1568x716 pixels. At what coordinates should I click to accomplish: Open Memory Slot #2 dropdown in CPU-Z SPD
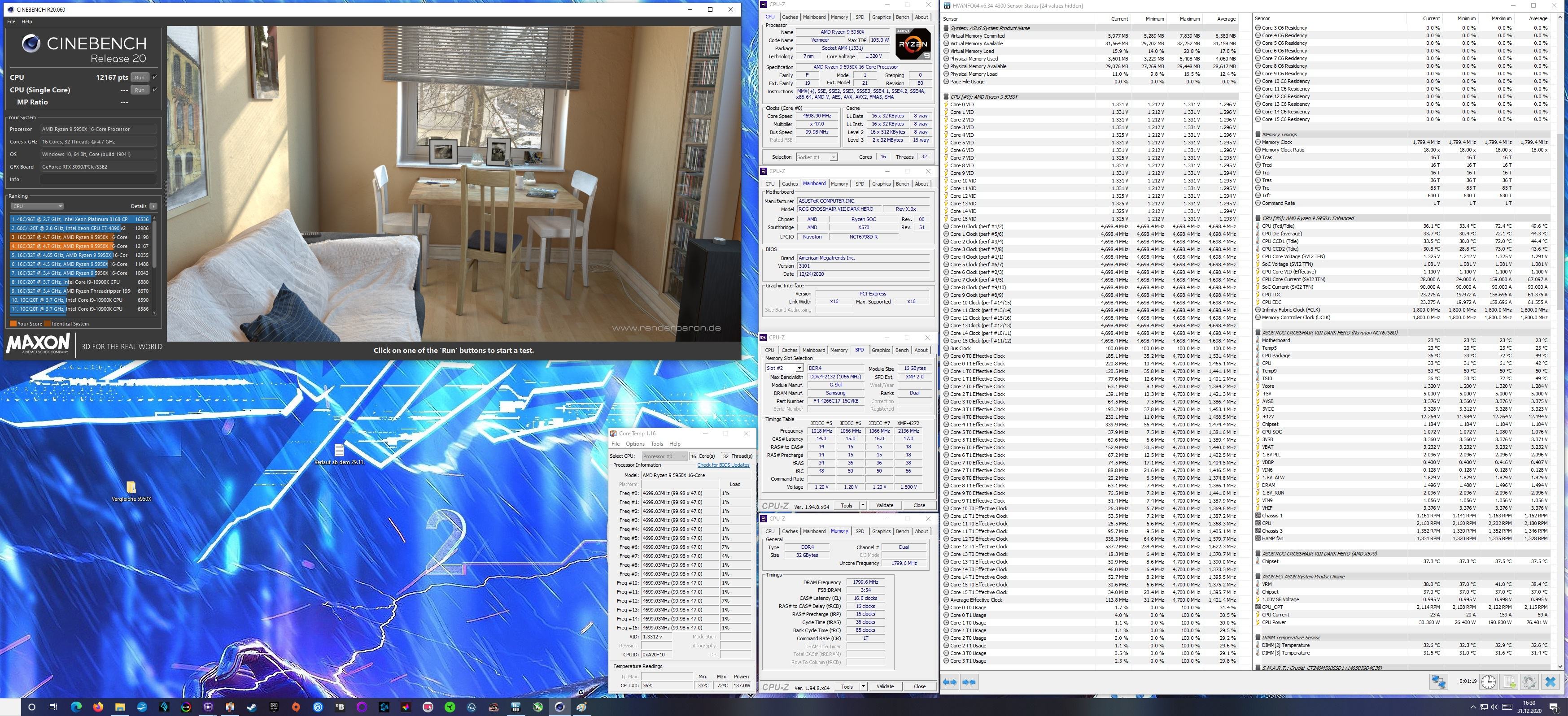(784, 368)
